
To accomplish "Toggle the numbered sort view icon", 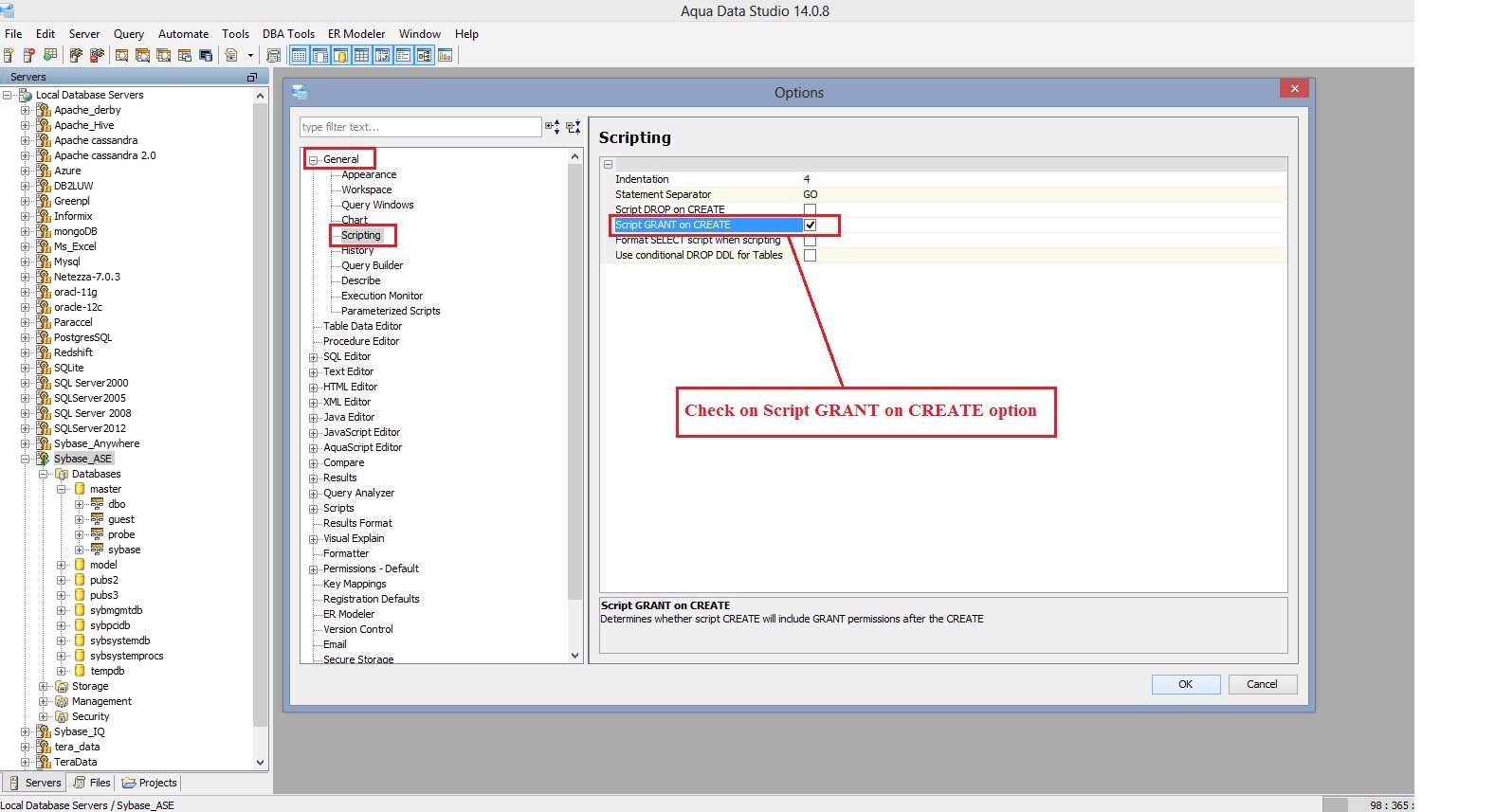I will [x=383, y=55].
